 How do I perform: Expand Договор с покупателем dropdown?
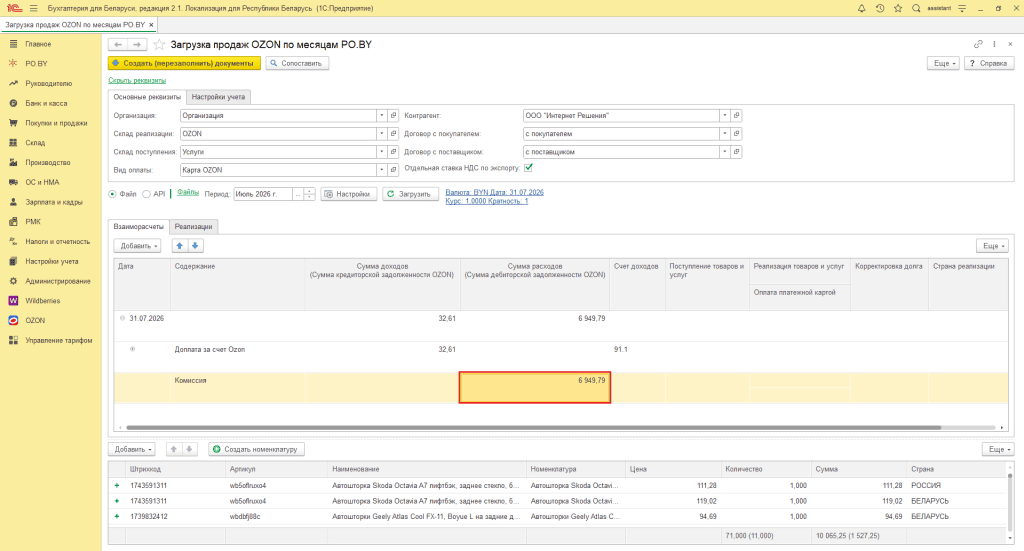coord(724,134)
